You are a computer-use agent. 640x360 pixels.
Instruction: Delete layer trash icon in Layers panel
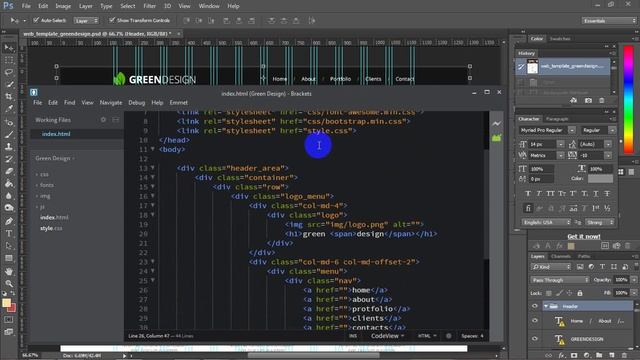click(x=624, y=356)
